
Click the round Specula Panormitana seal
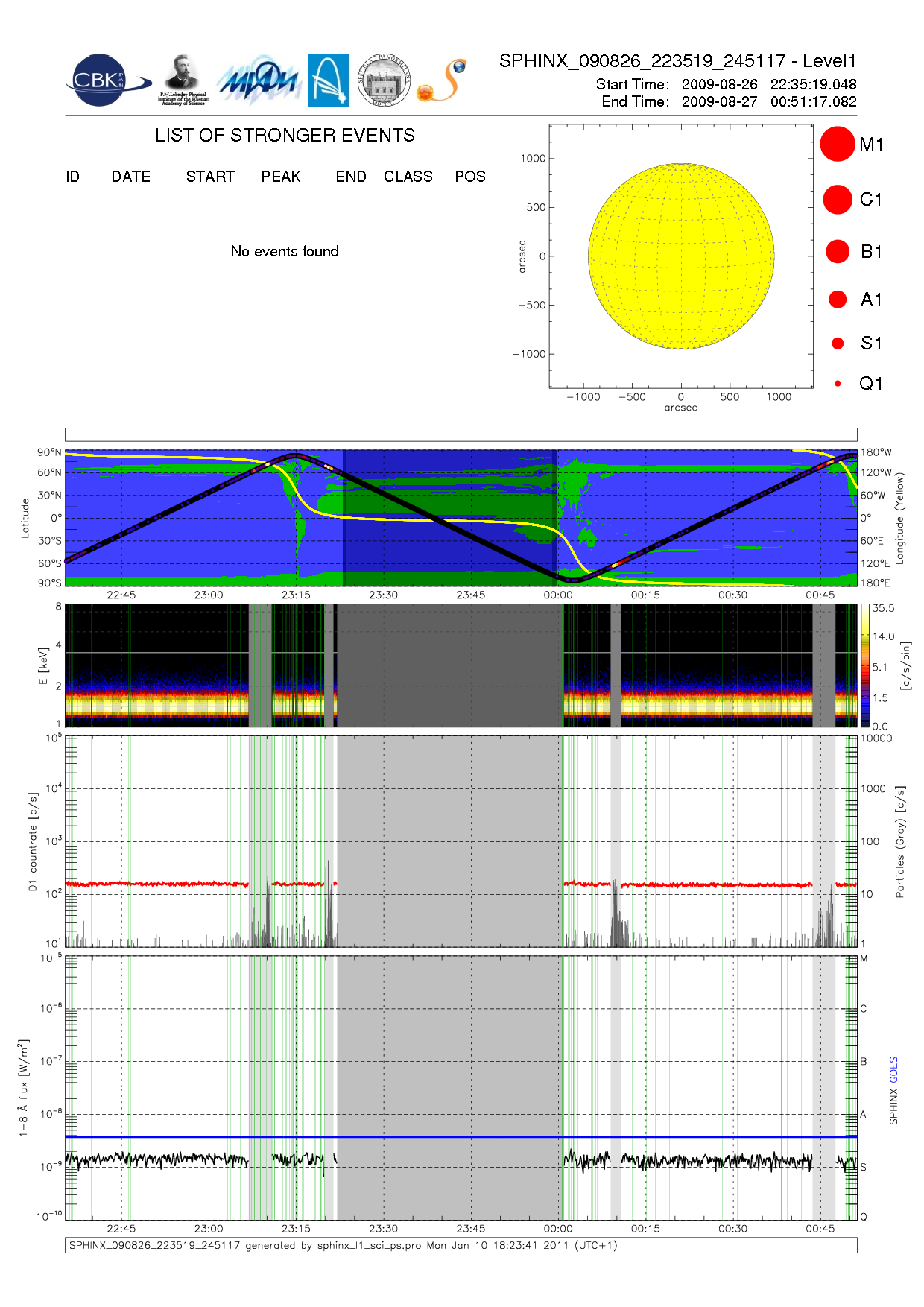coord(384,80)
